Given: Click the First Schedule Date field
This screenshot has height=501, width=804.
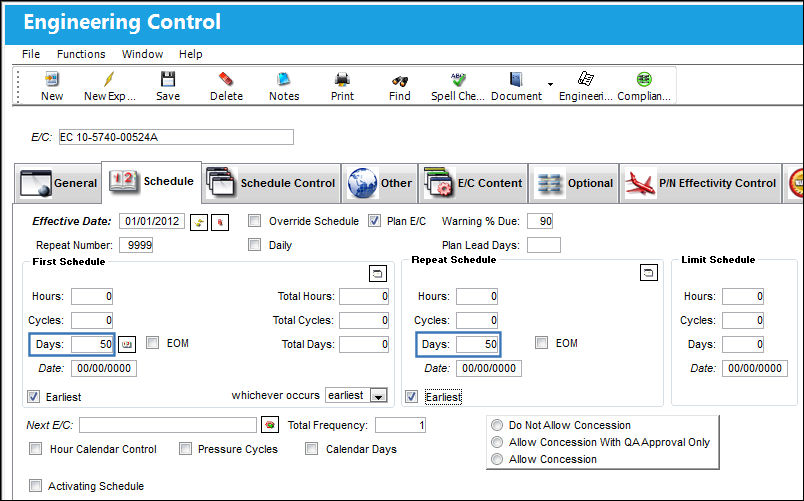Looking at the screenshot, I should 104,368.
